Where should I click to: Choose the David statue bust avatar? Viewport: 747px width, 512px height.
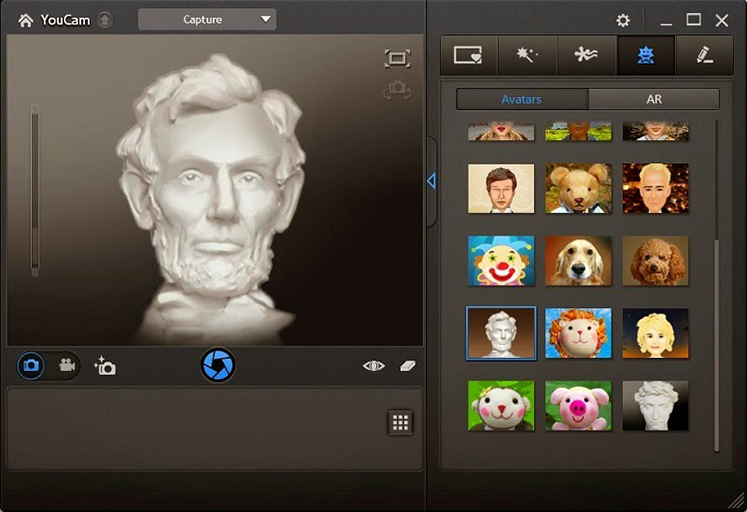[x=656, y=406]
